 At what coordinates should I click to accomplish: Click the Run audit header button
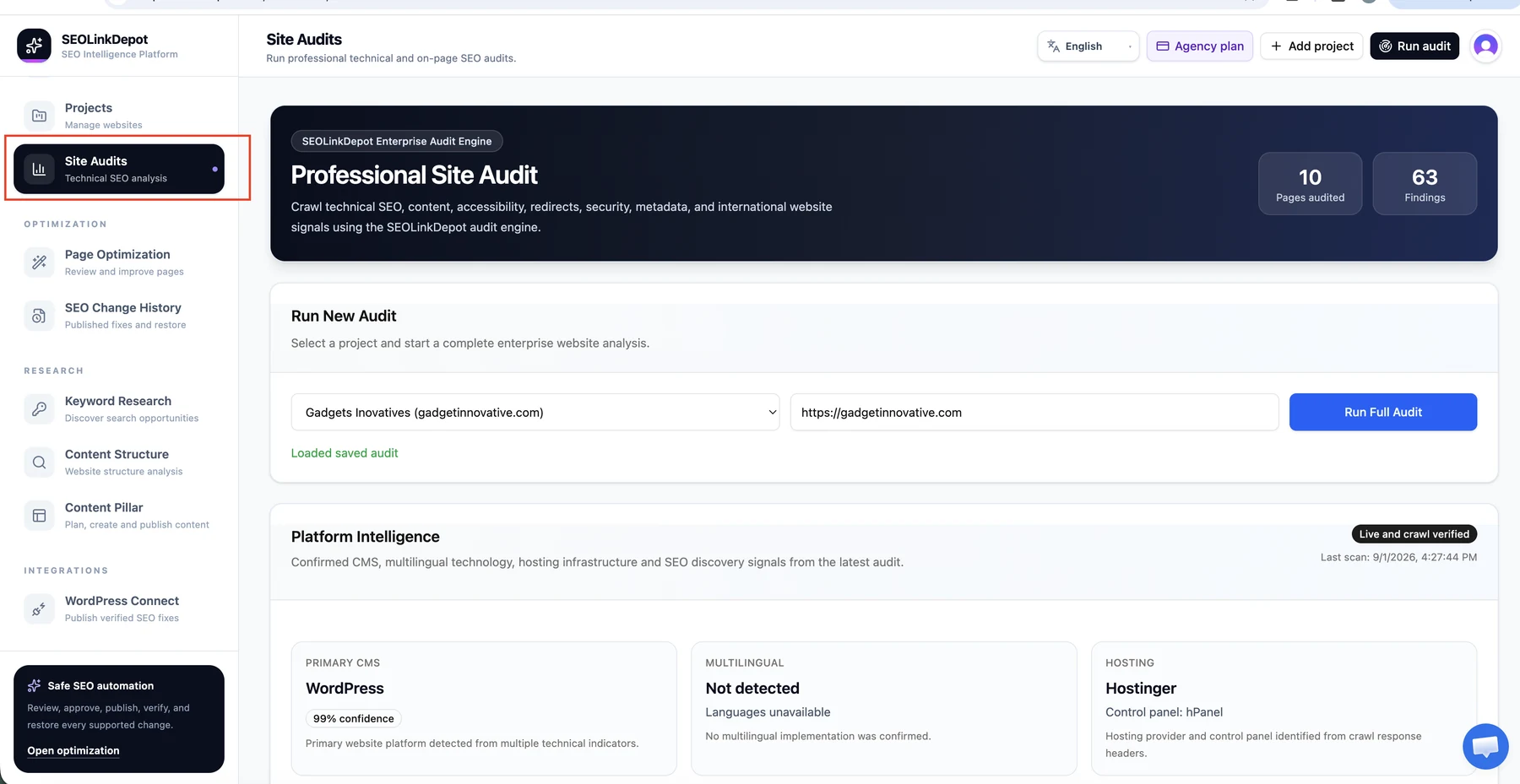(x=1414, y=46)
